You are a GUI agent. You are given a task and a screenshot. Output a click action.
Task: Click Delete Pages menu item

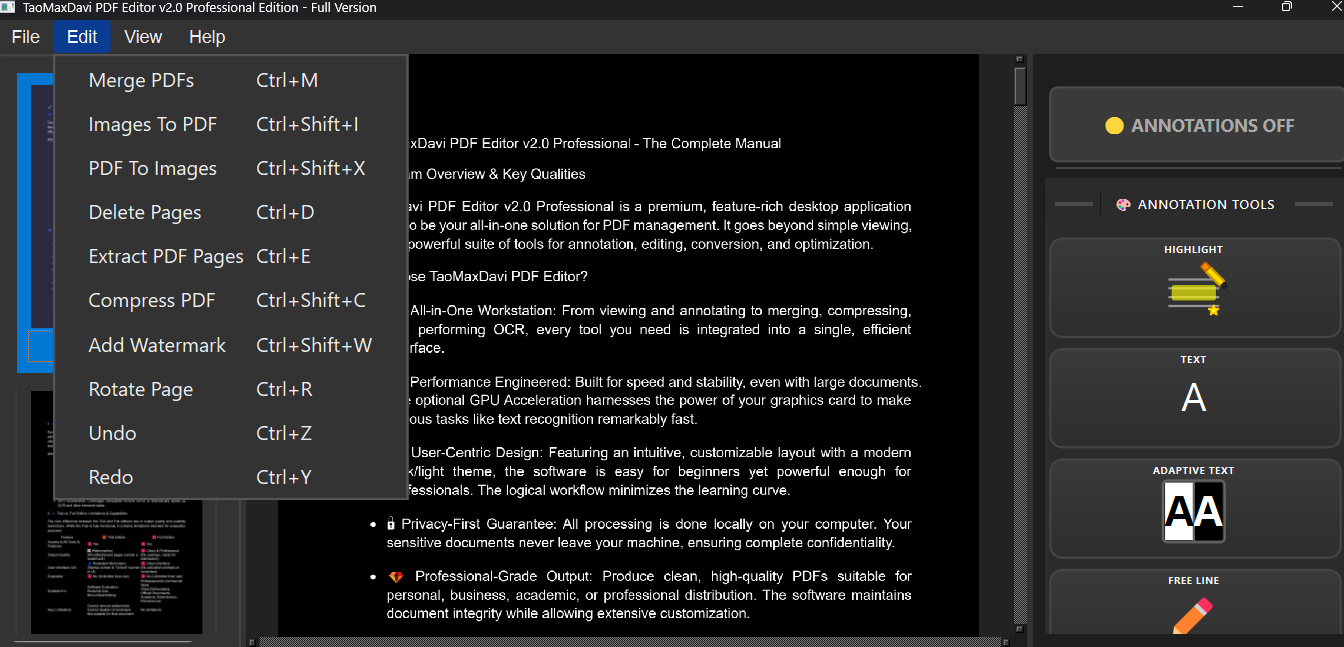click(x=145, y=213)
